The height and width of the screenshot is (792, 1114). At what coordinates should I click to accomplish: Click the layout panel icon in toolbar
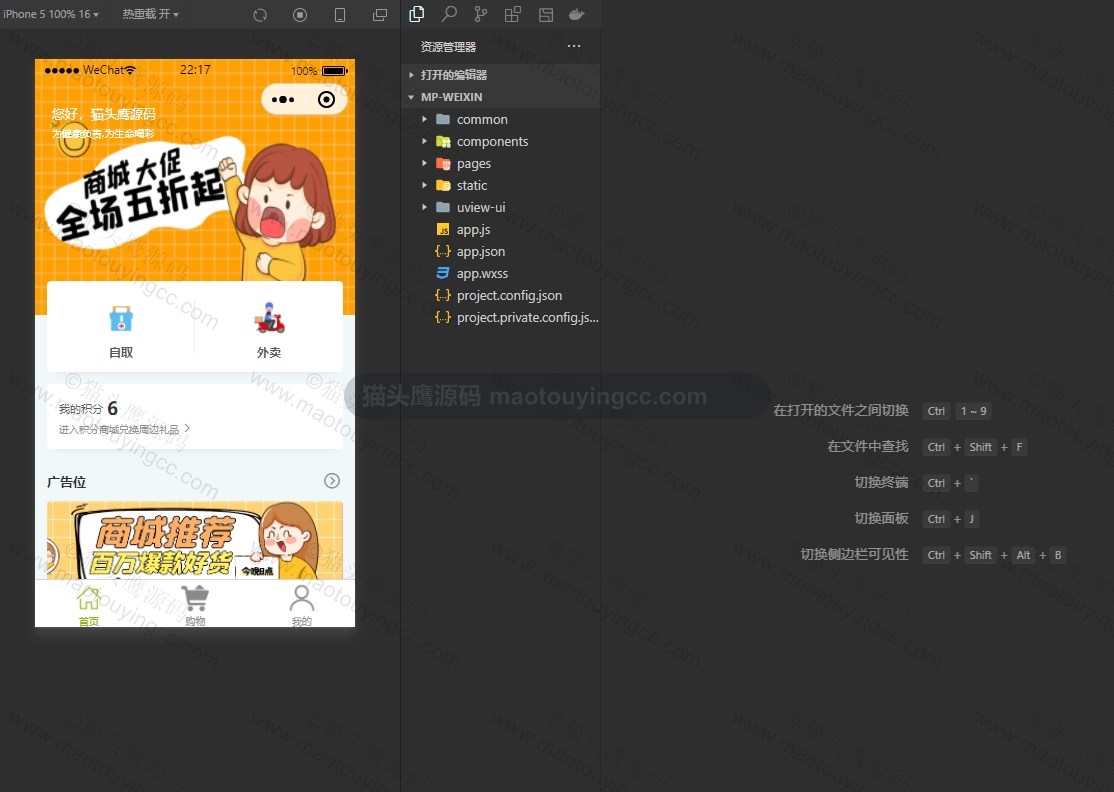pos(546,14)
